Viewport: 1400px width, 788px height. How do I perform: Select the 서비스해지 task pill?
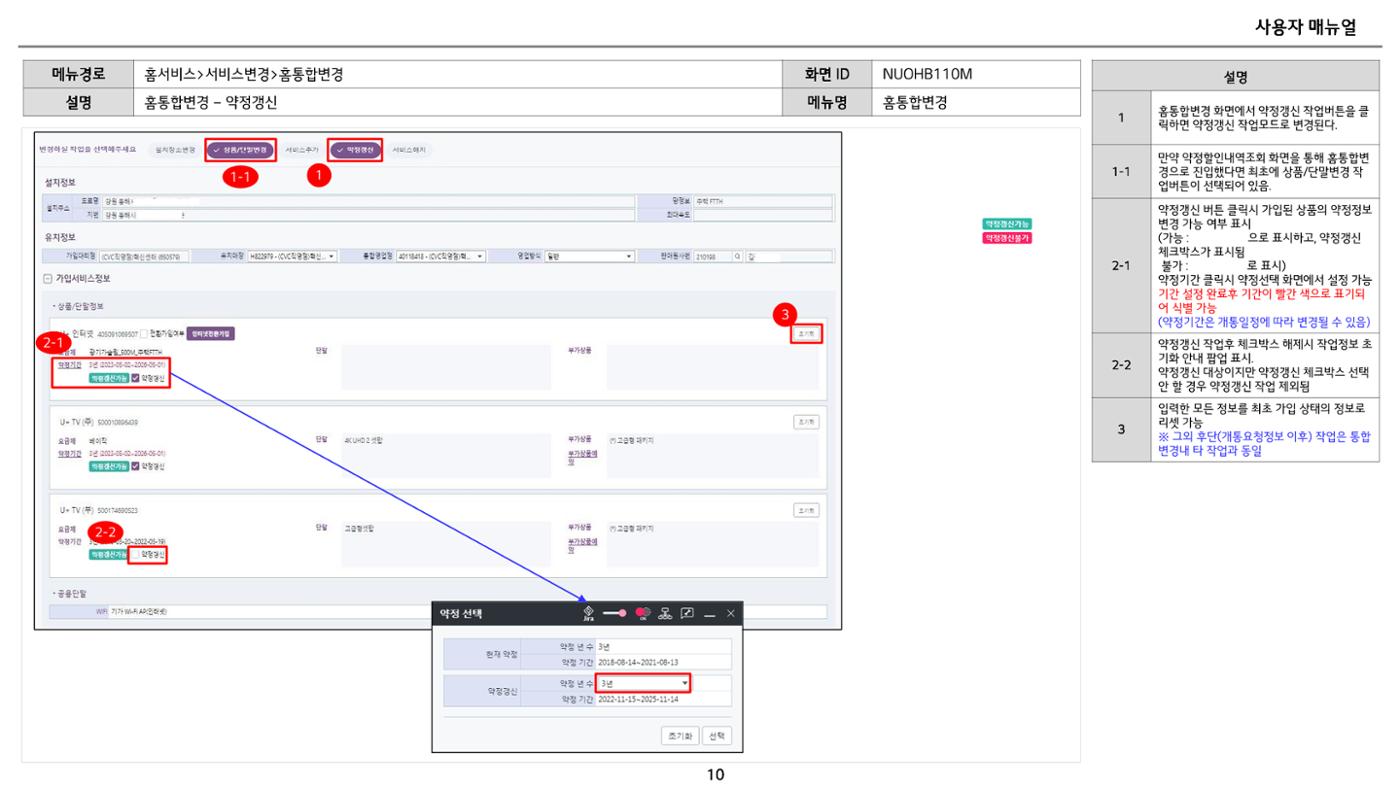tap(409, 149)
